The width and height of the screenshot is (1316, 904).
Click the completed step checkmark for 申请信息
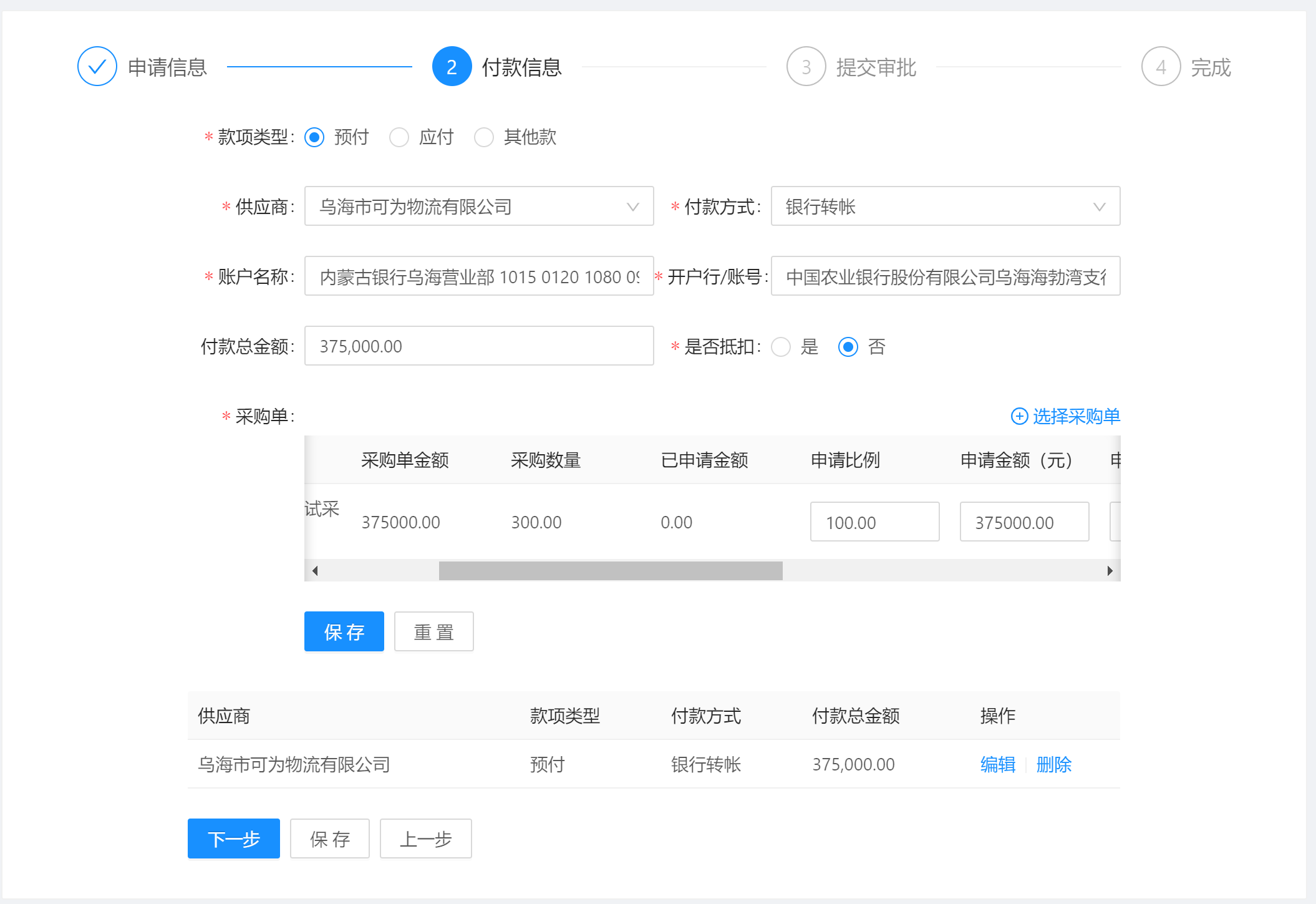[97, 67]
